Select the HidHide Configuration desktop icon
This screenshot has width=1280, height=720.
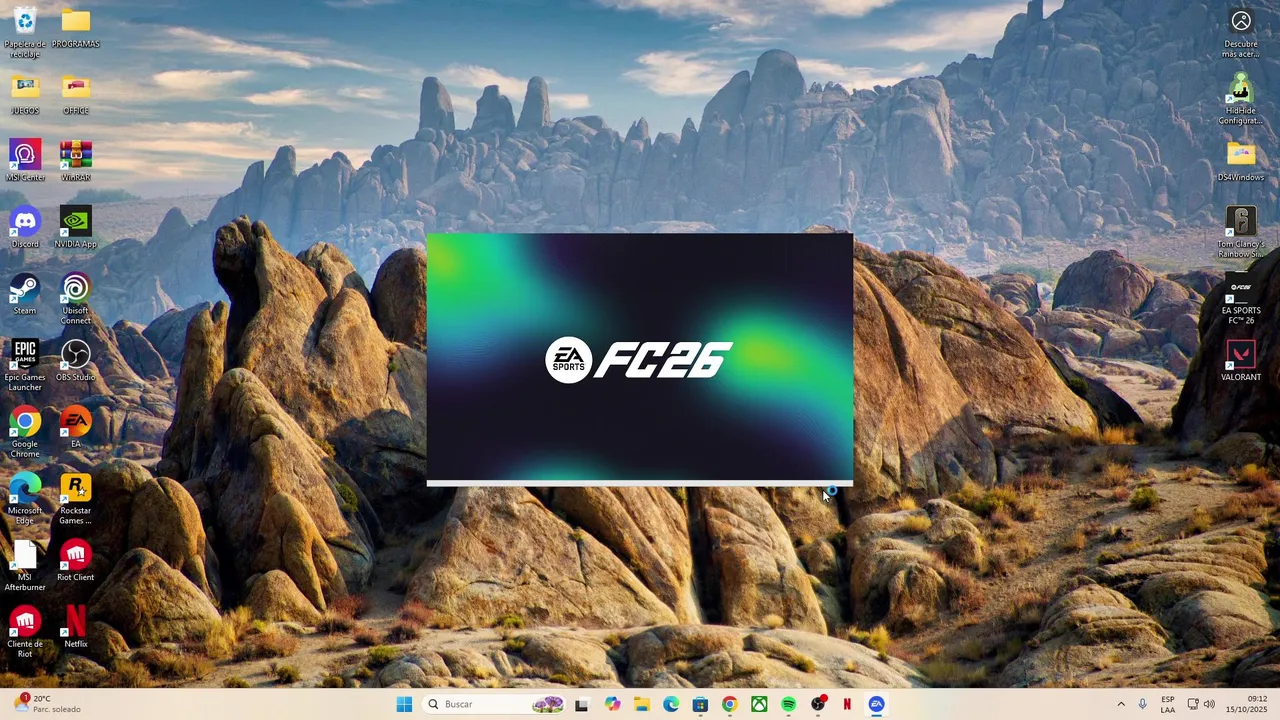coord(1241,100)
